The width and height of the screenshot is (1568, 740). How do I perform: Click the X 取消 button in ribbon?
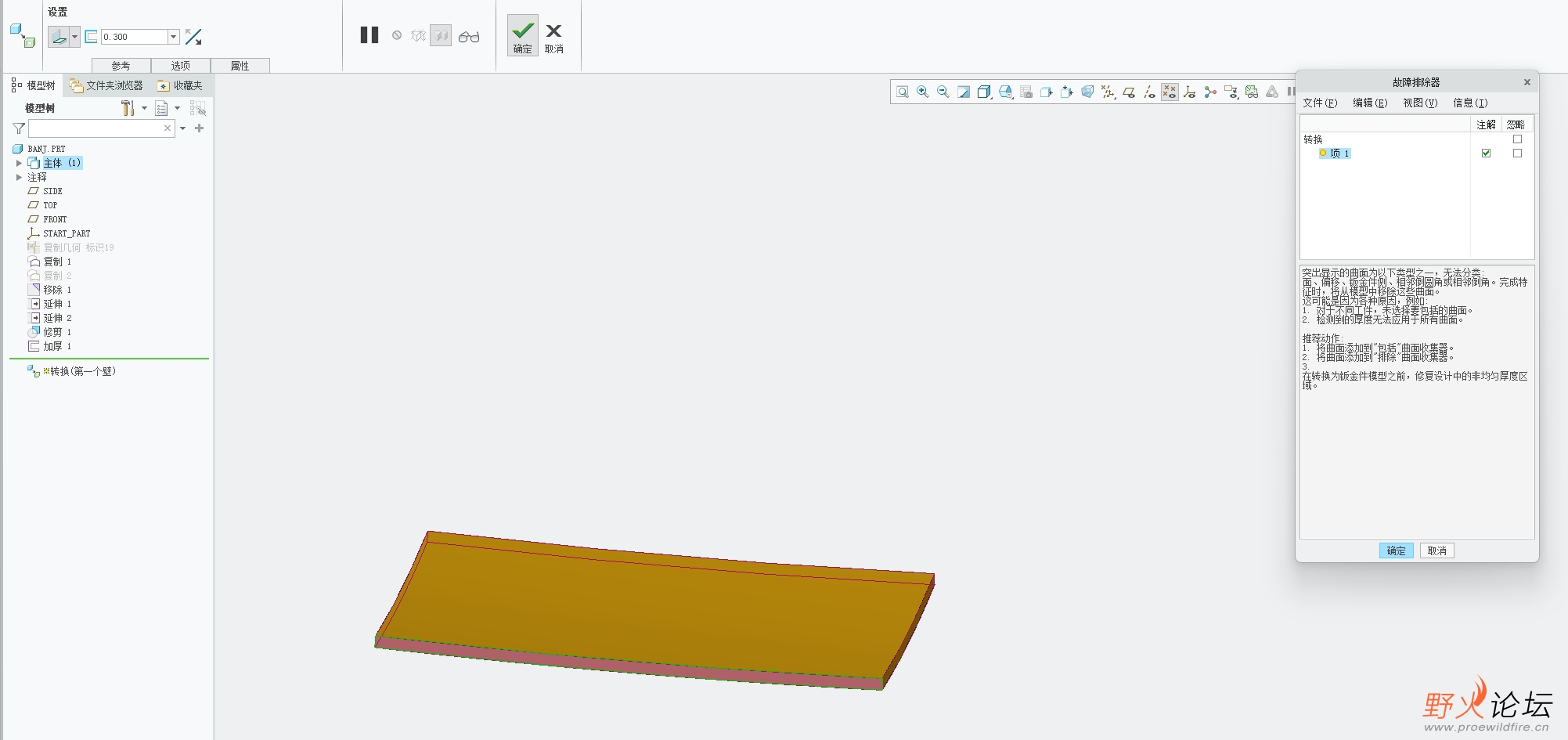(553, 37)
